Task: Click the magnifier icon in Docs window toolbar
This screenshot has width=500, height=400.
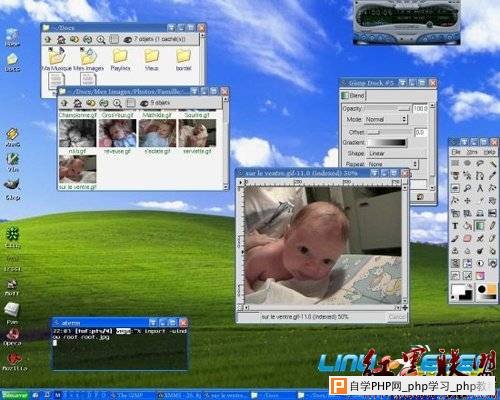Action: pyautogui.click(x=101, y=40)
